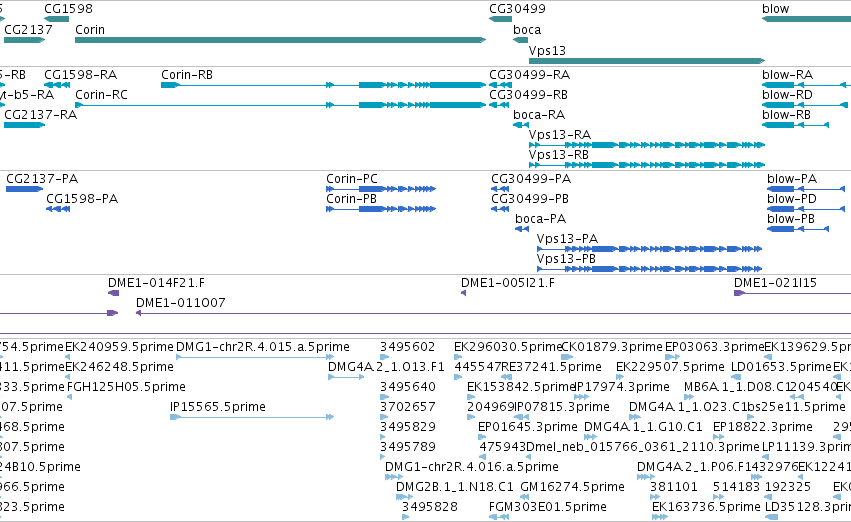Click the CG2137-RA transcript label

point(40,114)
